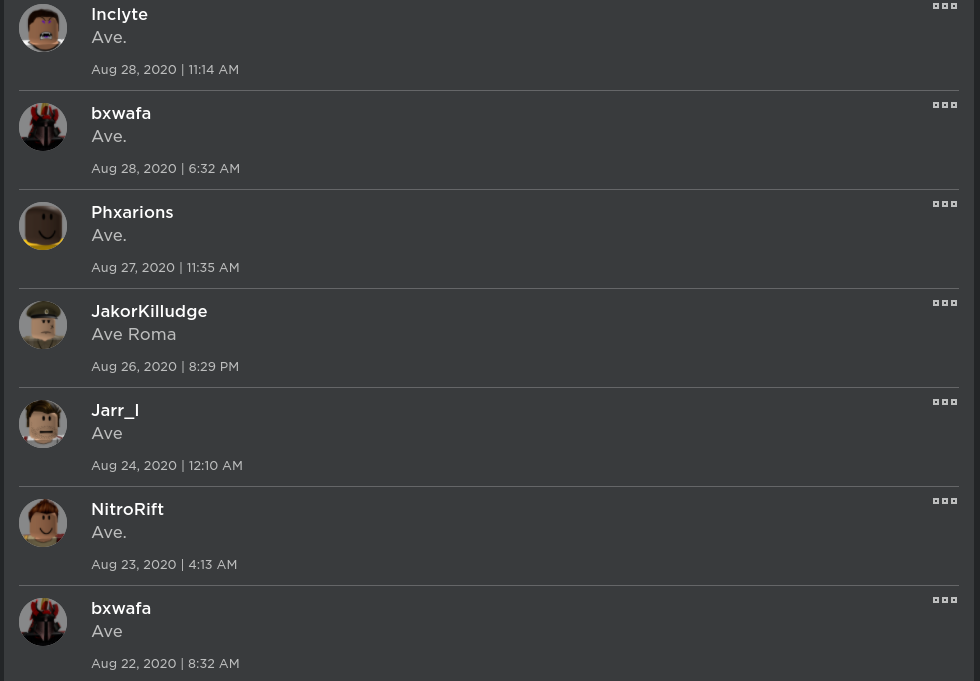Open the Phxarions username link

pos(132,212)
